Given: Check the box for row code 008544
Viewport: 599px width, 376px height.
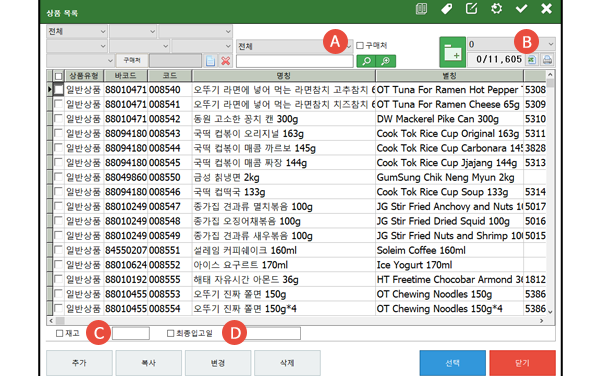Looking at the screenshot, I should (x=58, y=148).
